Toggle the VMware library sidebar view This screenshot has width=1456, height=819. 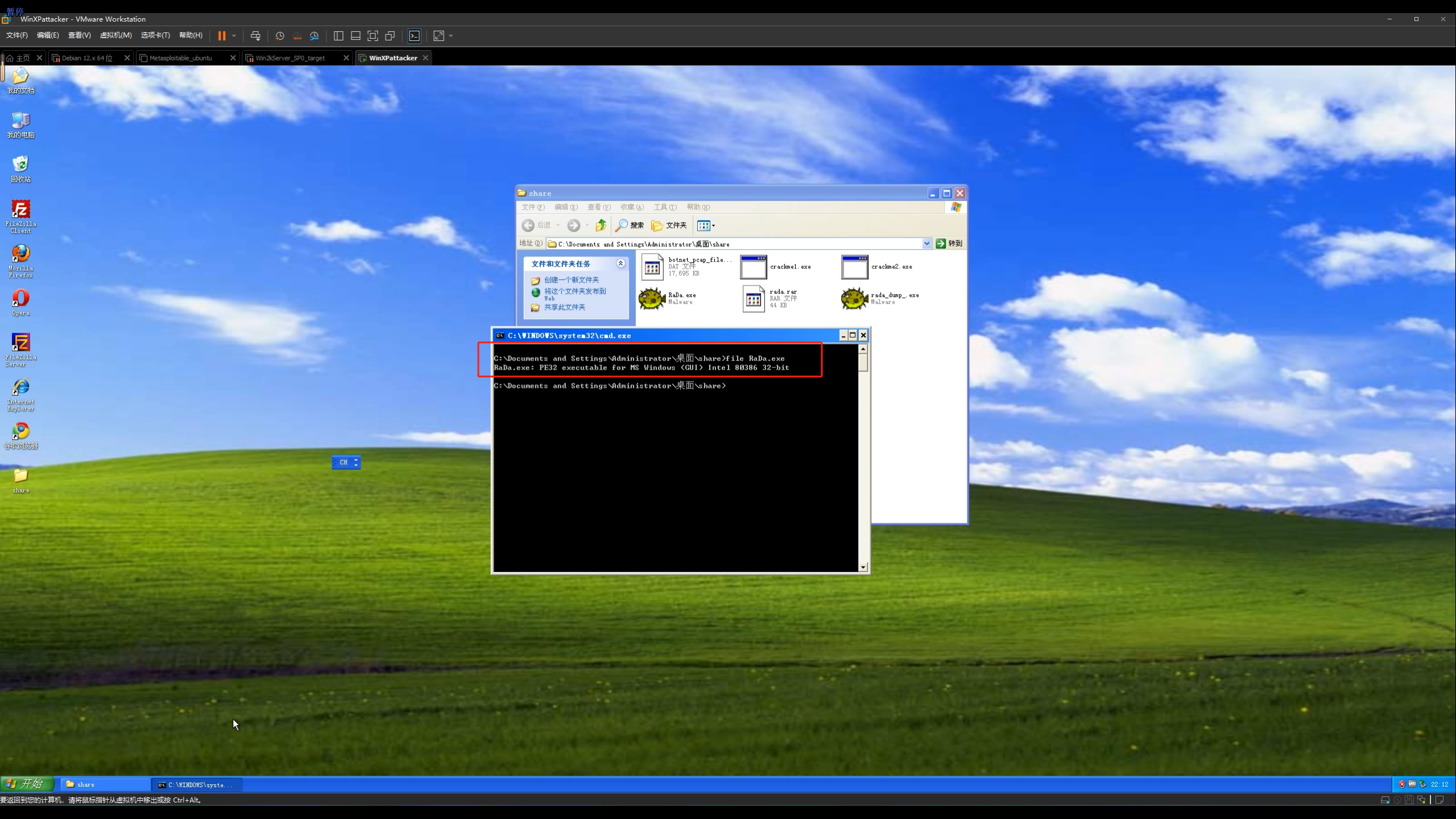pos(338,36)
